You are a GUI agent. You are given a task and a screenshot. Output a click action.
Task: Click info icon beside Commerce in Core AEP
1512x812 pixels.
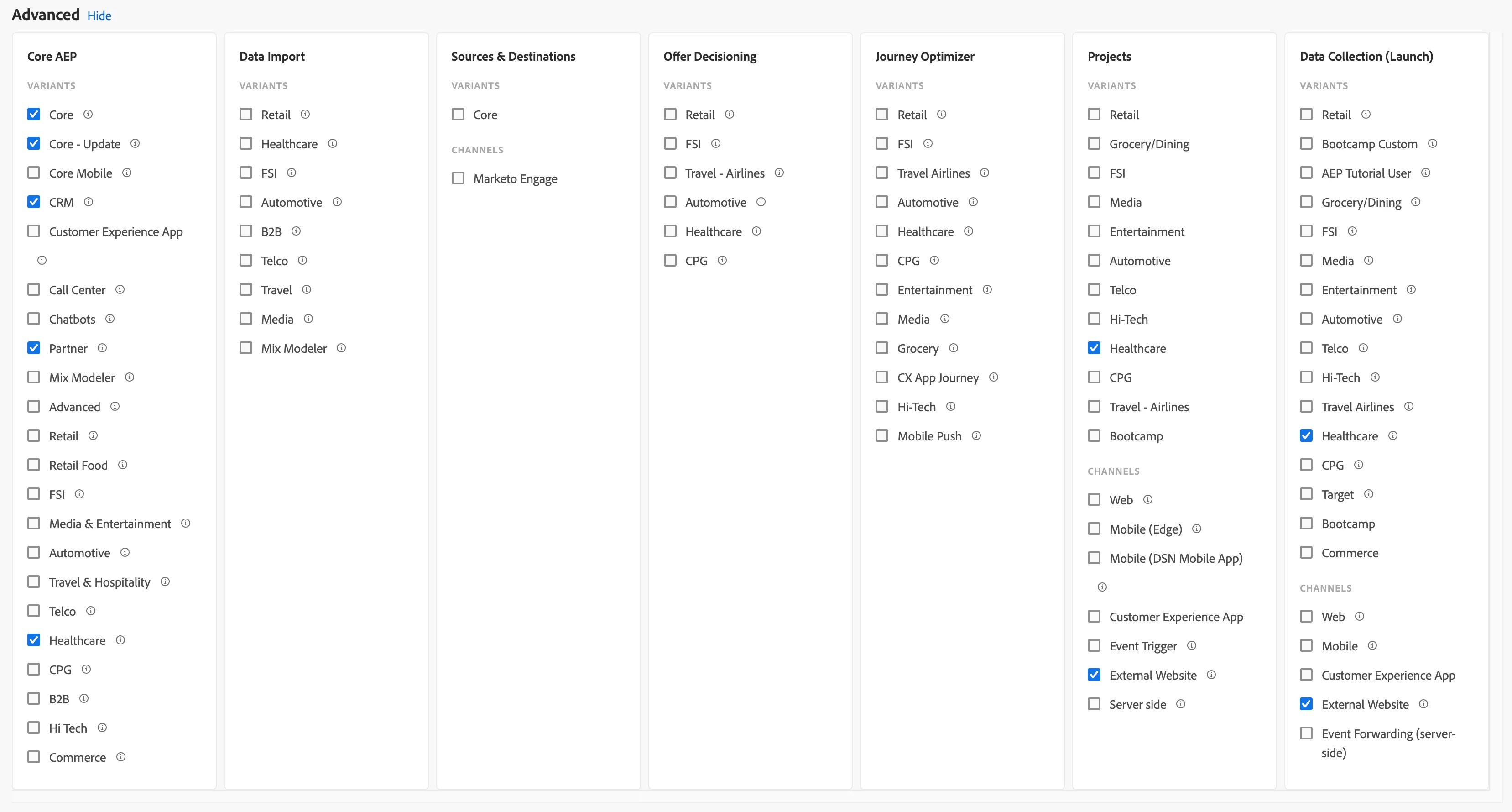coord(121,756)
